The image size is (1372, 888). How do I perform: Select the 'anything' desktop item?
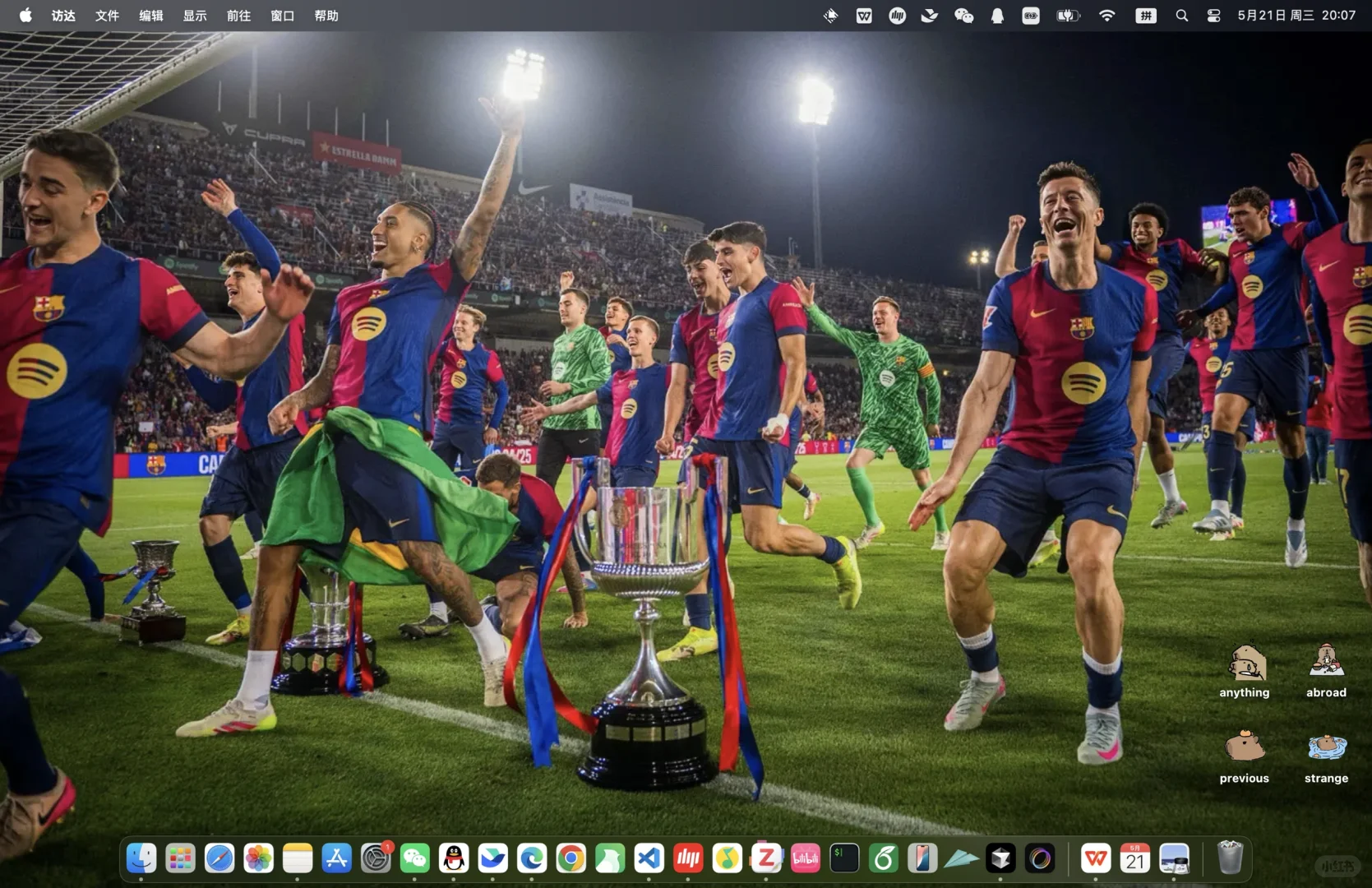(1245, 671)
